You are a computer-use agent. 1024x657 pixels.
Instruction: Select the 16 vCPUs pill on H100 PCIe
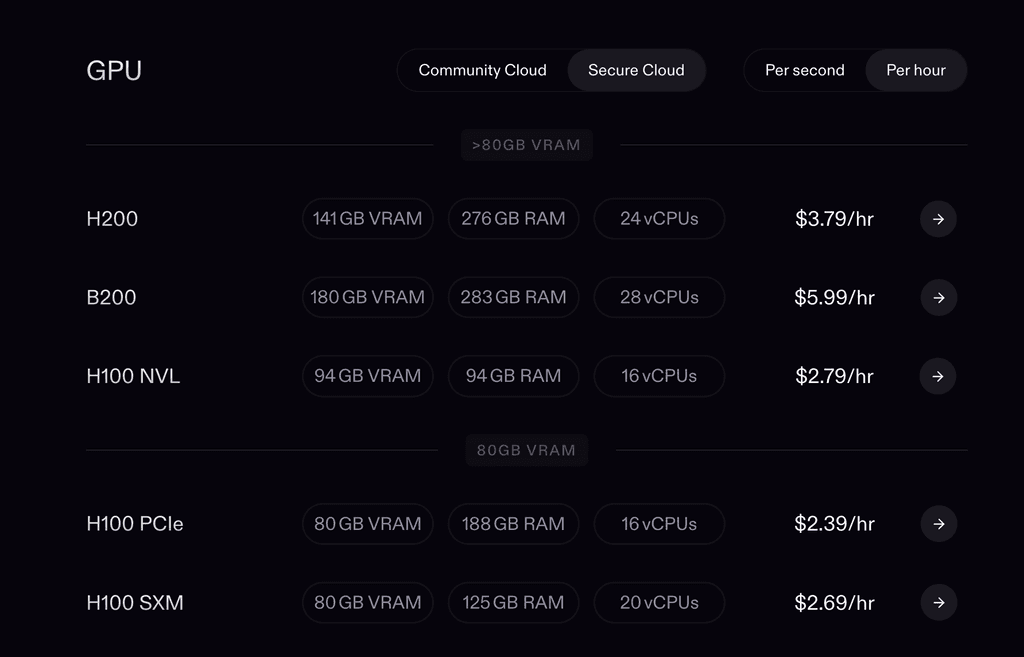click(659, 524)
